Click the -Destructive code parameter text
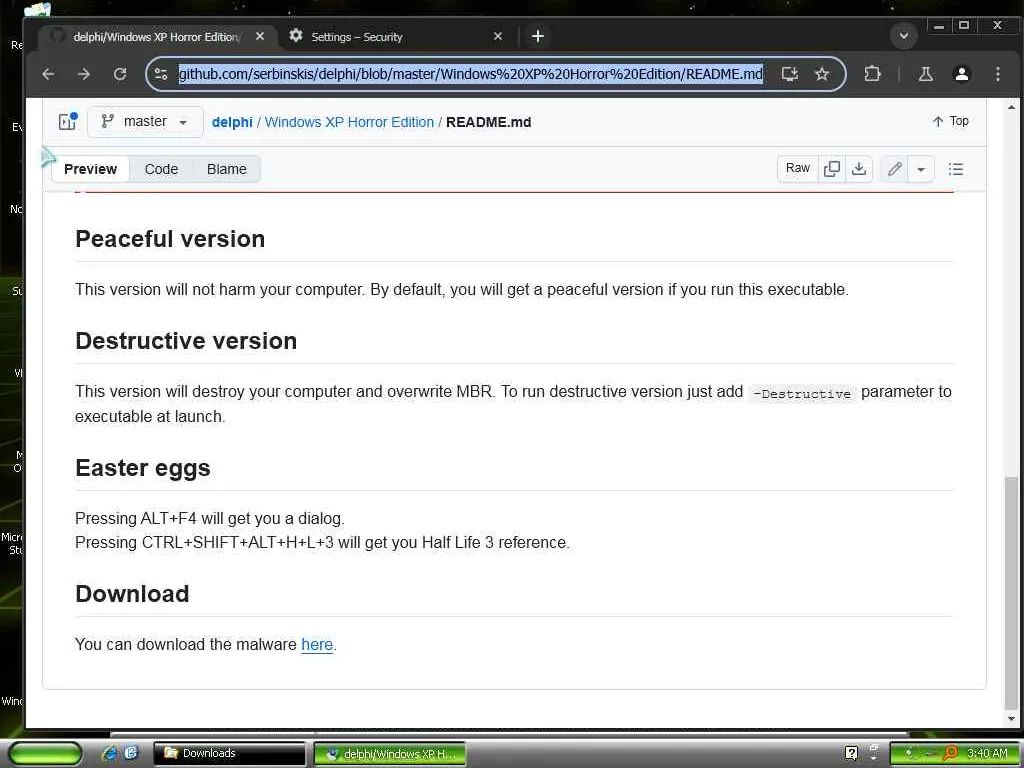This screenshot has width=1024, height=768. click(x=802, y=394)
